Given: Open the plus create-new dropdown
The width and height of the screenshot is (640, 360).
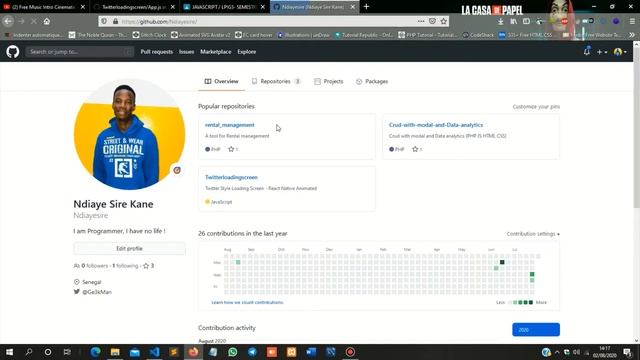Looking at the screenshot, I should tap(602, 52).
